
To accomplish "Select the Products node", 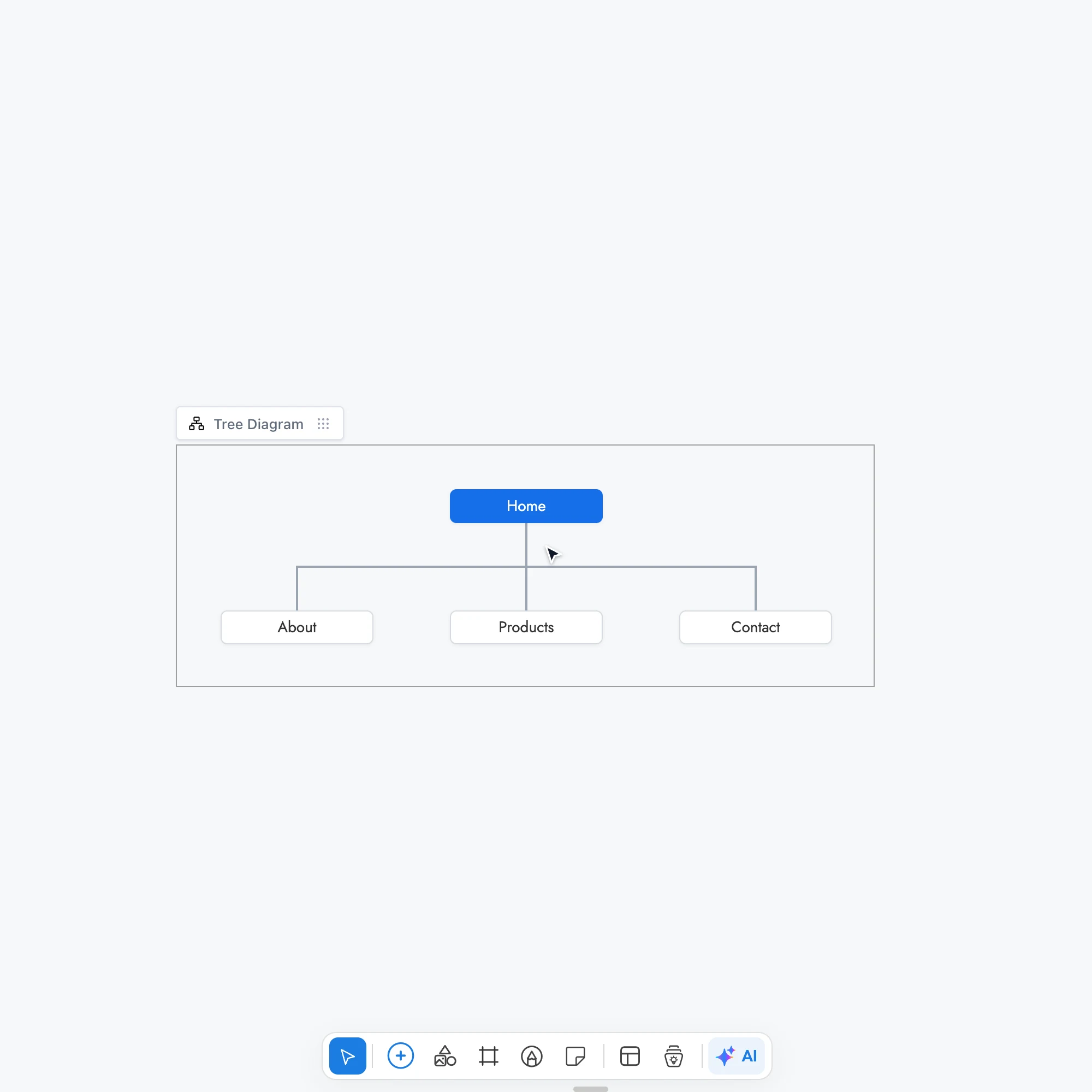I will pos(526,627).
